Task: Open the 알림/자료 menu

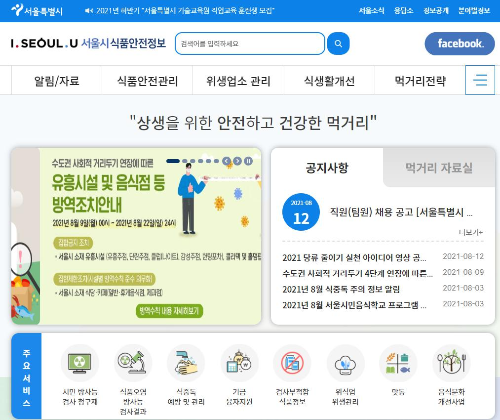Action: point(57,81)
